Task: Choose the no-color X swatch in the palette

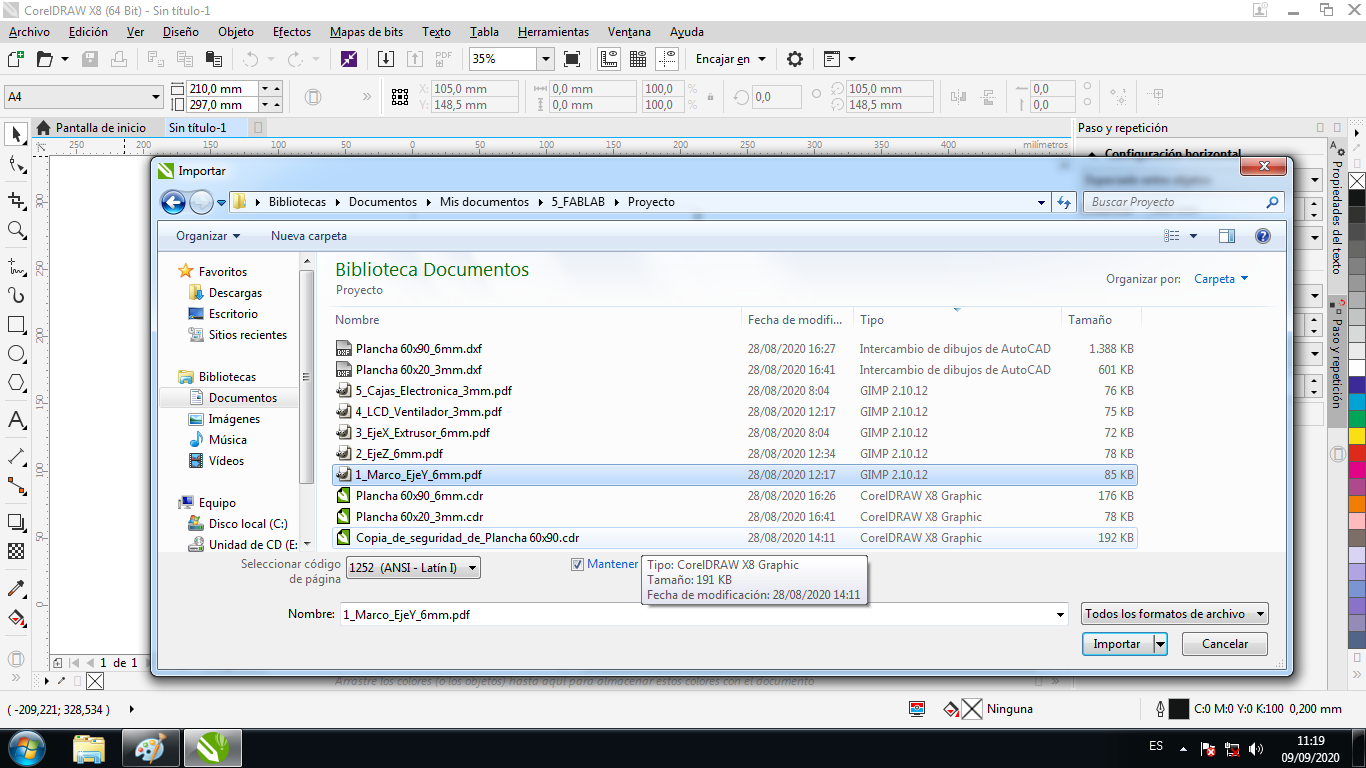Action: point(1357,181)
